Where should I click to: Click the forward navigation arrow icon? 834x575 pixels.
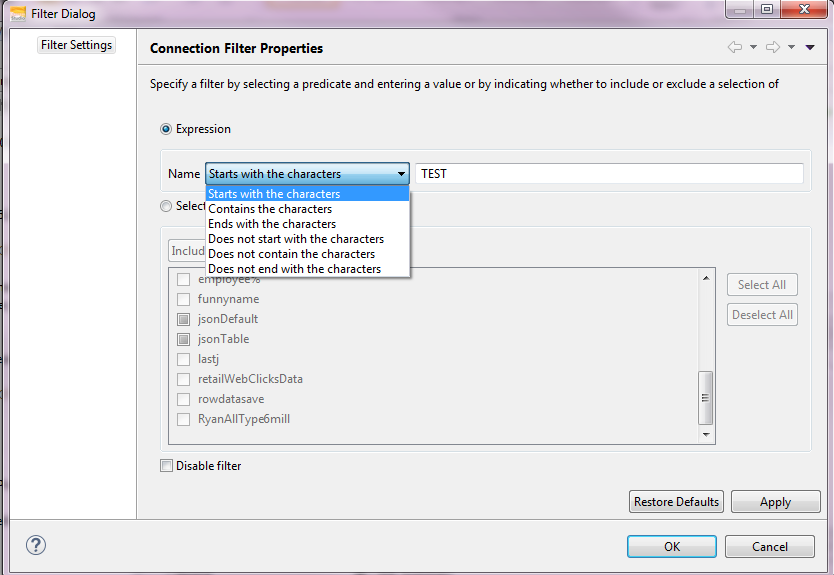pos(773,47)
